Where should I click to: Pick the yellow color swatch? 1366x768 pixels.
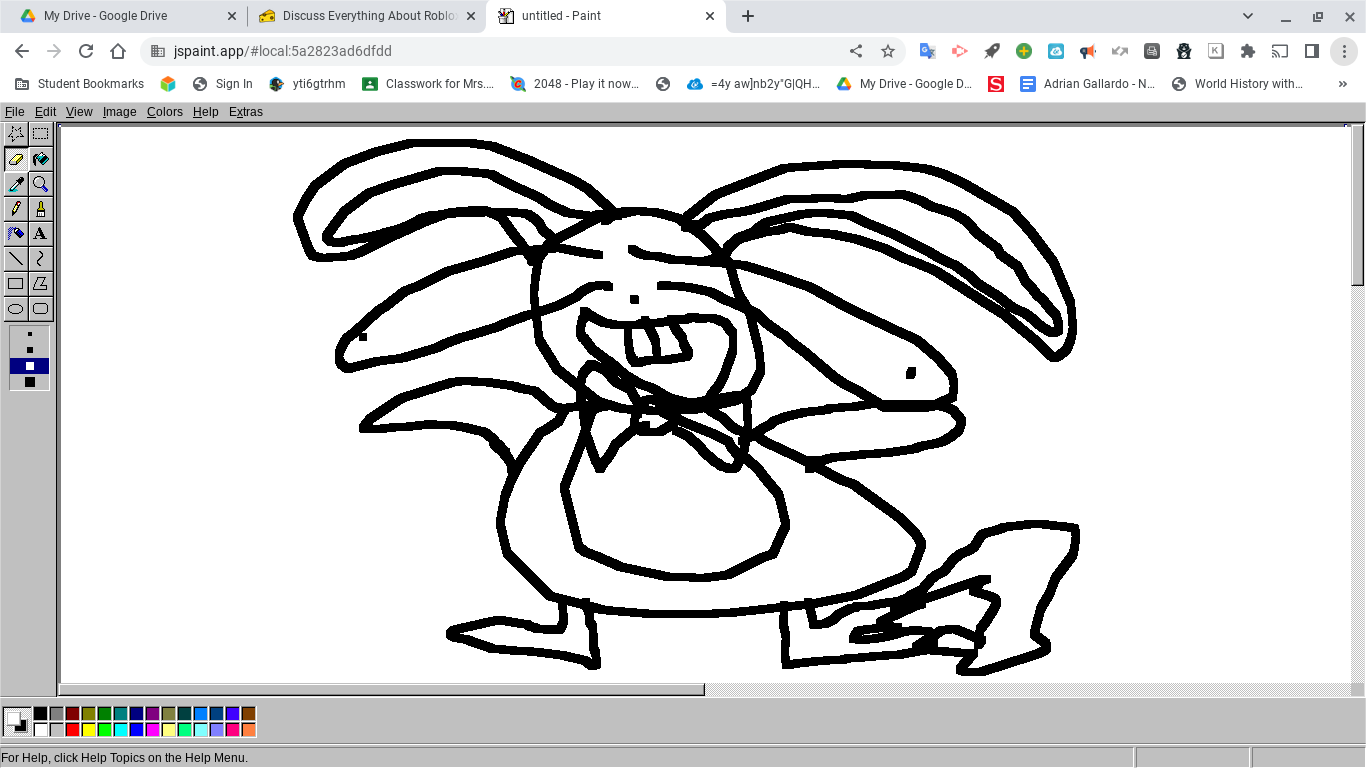click(x=89, y=730)
